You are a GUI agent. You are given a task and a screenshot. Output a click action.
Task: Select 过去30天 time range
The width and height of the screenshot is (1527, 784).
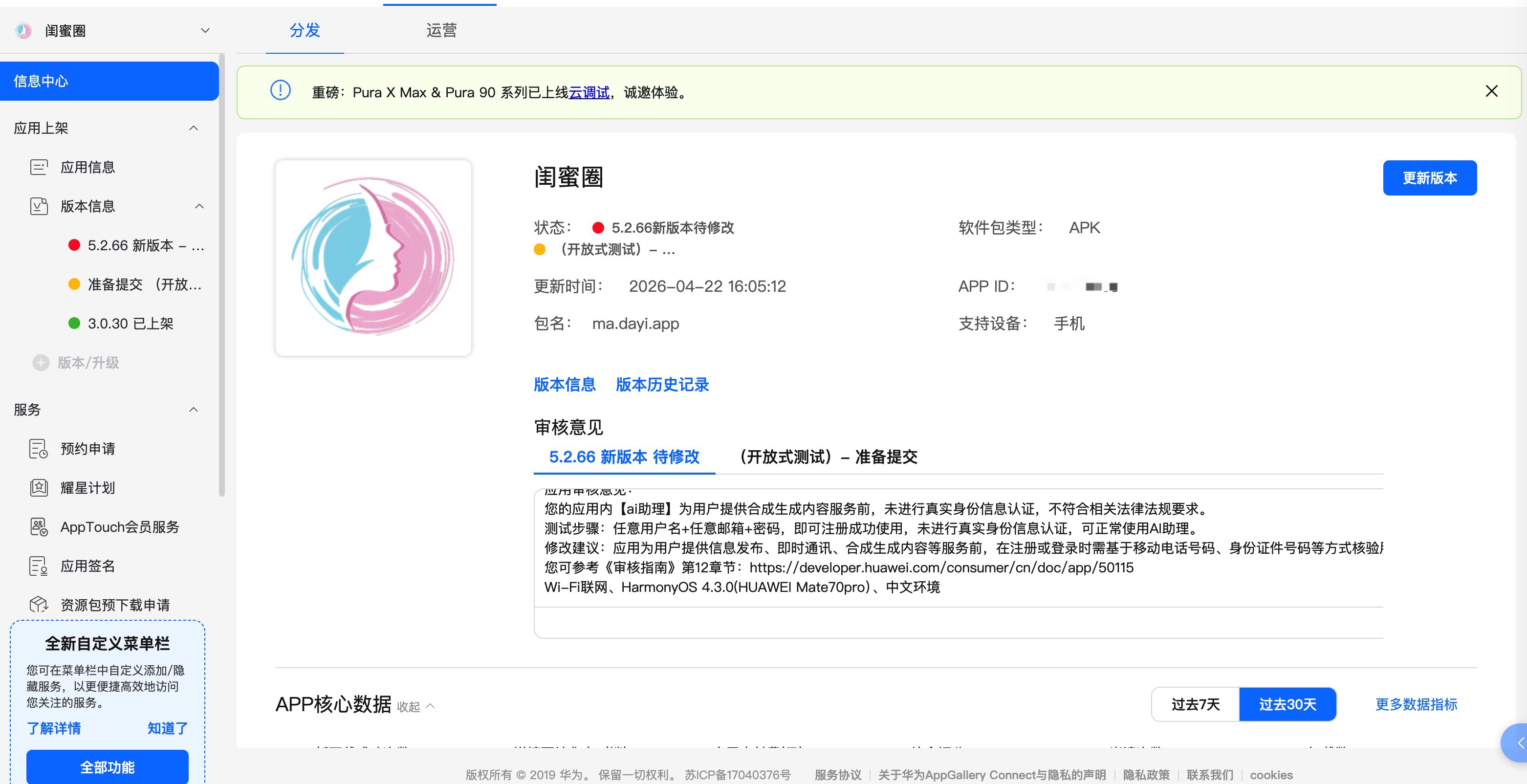point(1287,704)
